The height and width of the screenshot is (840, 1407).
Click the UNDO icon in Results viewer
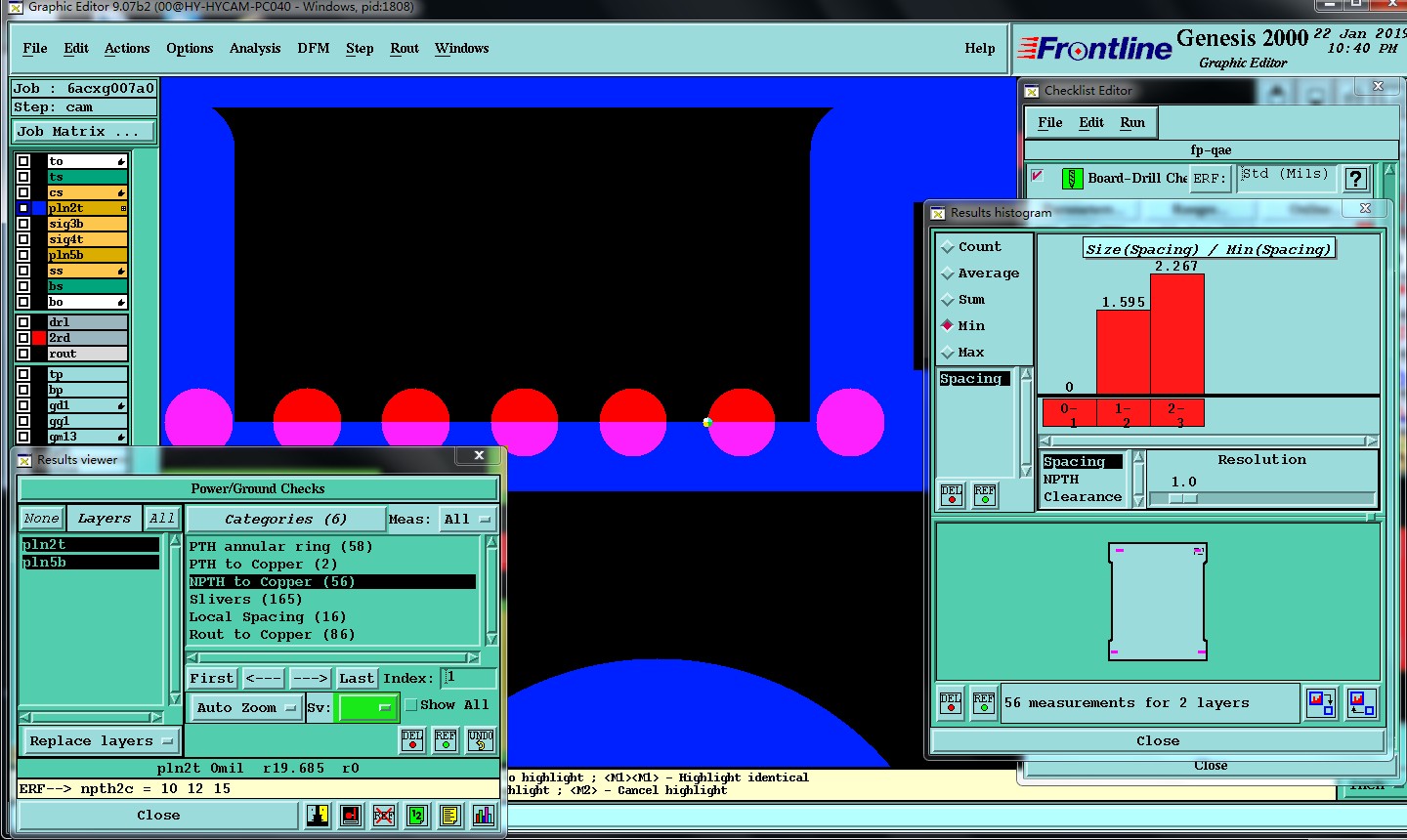pyautogui.click(x=480, y=740)
